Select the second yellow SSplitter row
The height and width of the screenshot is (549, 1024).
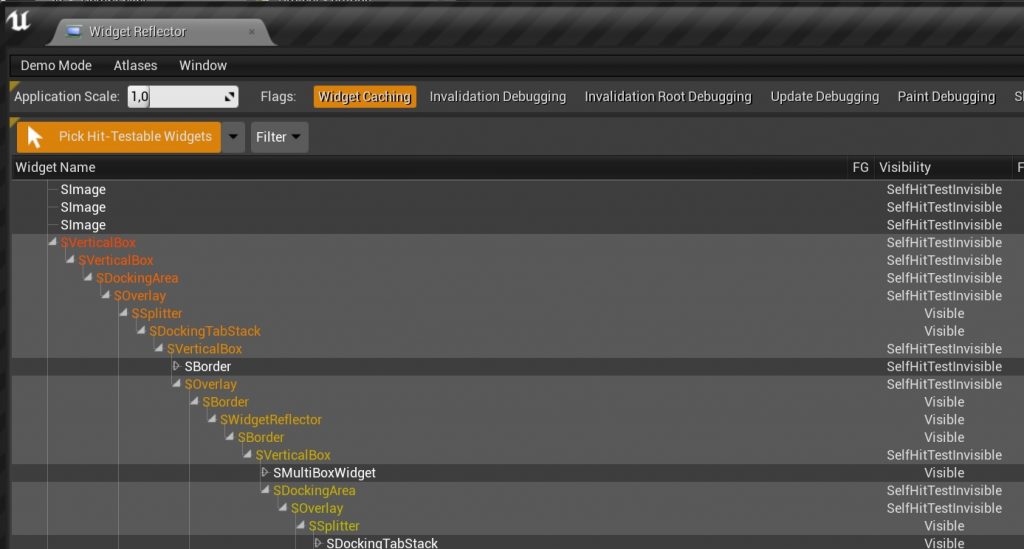(517, 525)
